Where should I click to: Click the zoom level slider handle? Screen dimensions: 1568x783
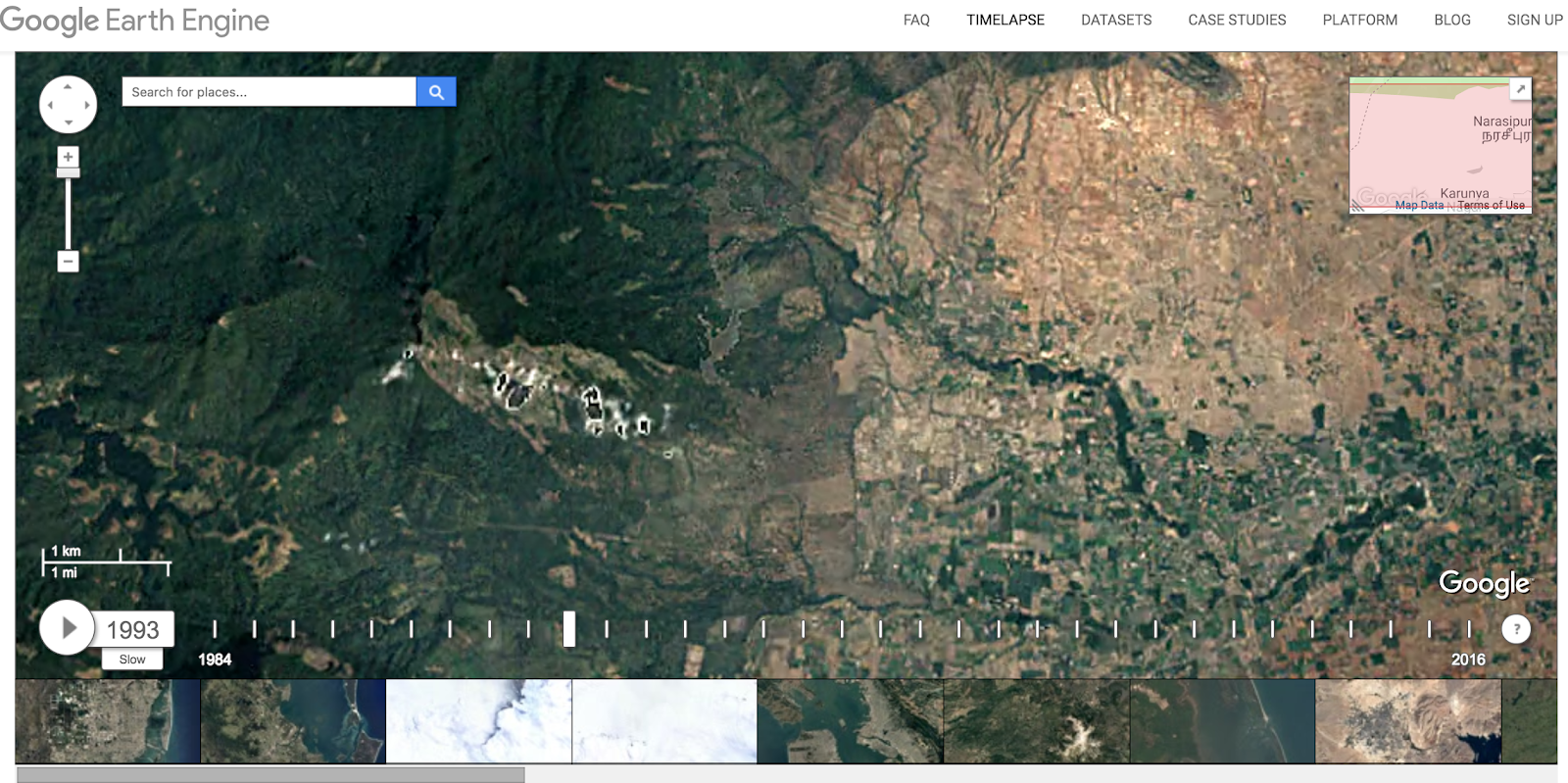coord(68,173)
